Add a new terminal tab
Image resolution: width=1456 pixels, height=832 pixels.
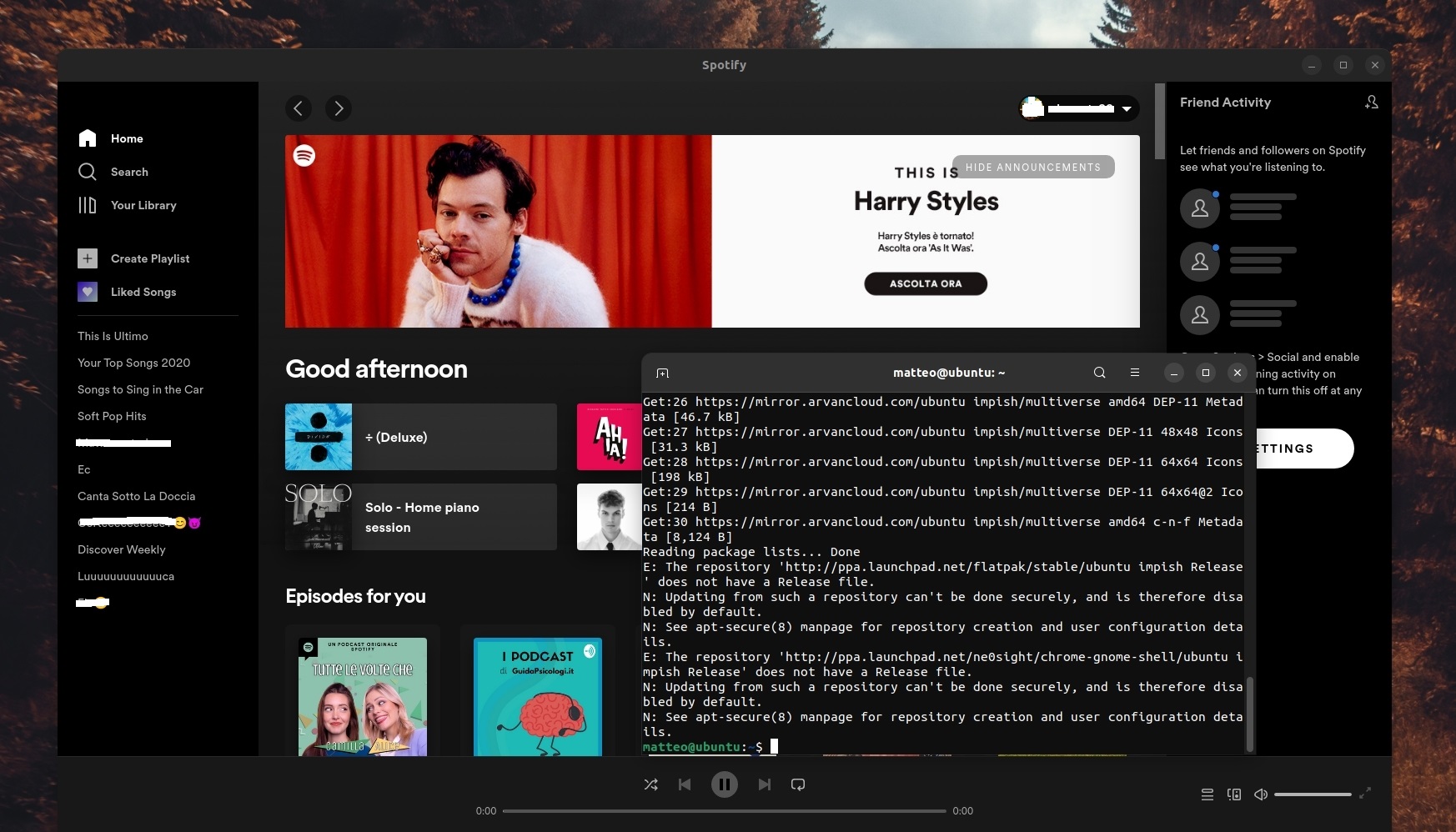(662, 373)
